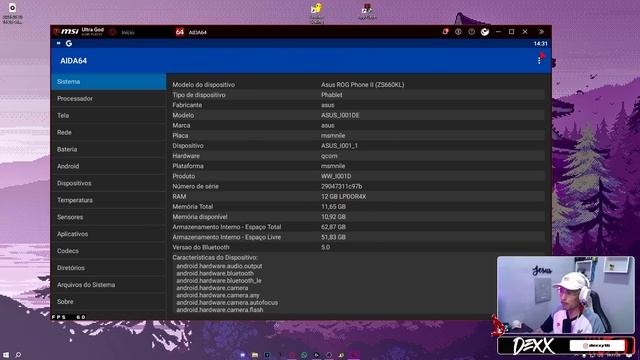640x360 pixels.
Task: Click the Modelo do dispositivo label
Action: point(203,85)
